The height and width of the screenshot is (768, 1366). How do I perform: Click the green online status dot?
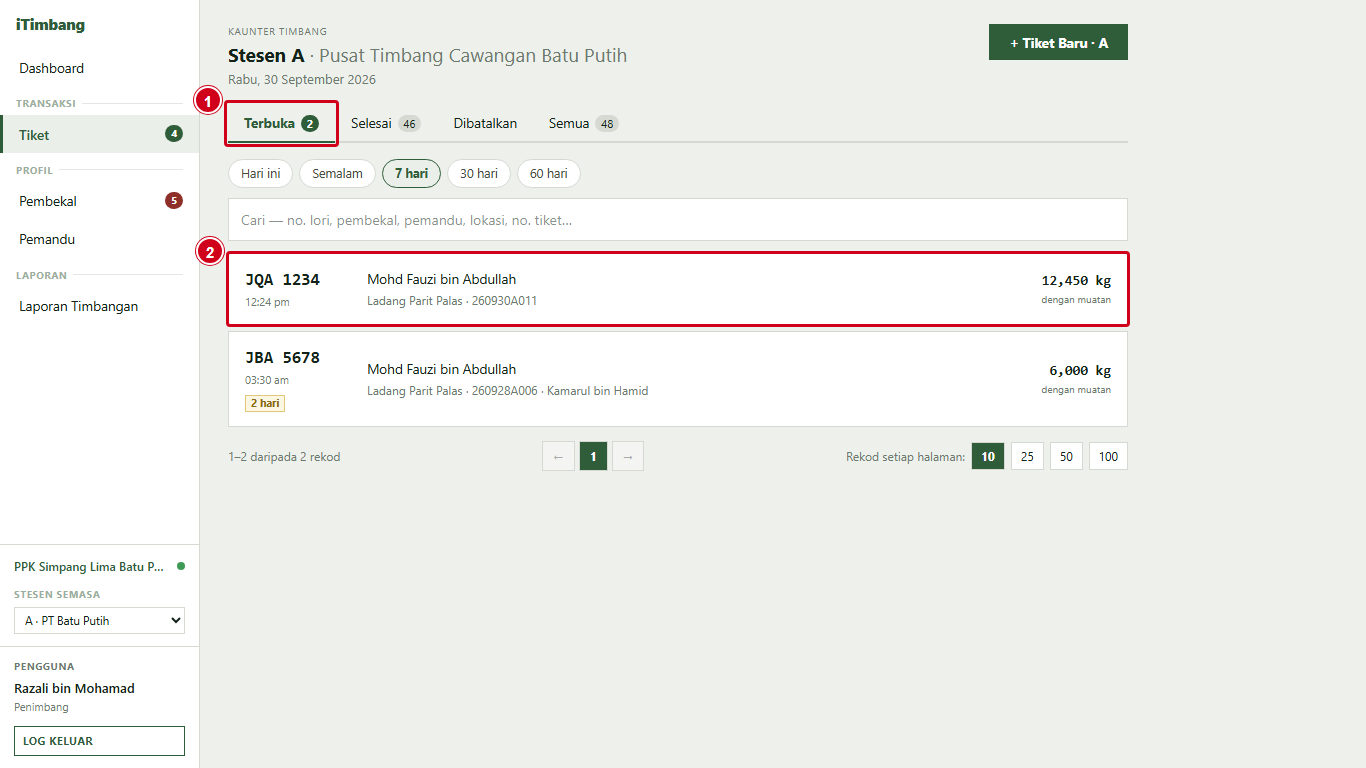181,566
